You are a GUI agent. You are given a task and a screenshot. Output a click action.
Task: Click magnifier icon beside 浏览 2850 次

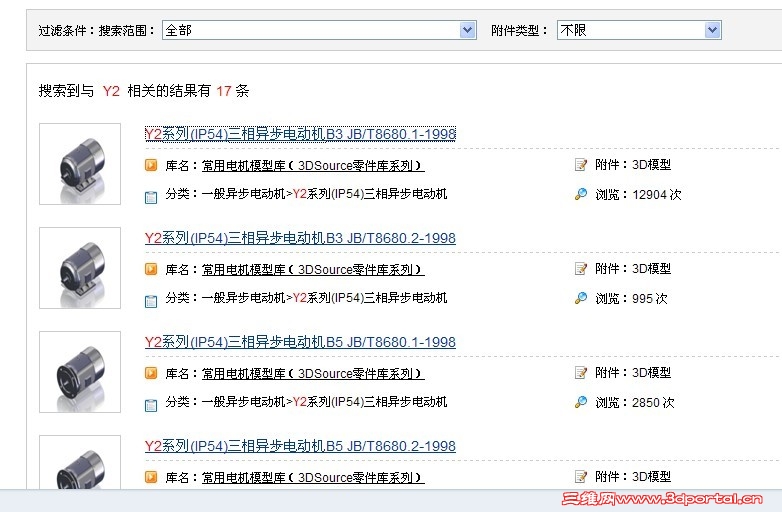(x=581, y=402)
